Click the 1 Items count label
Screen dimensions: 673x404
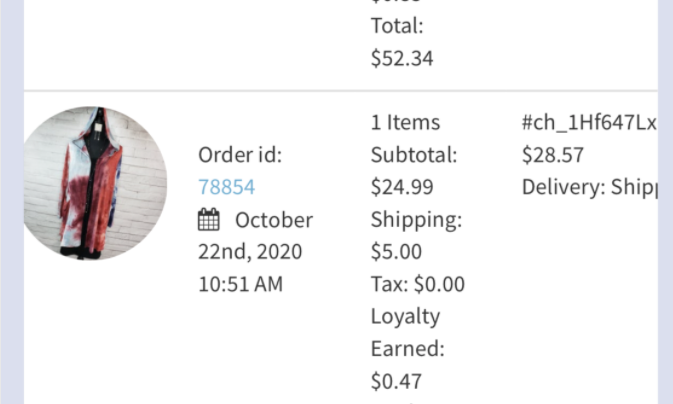(405, 123)
